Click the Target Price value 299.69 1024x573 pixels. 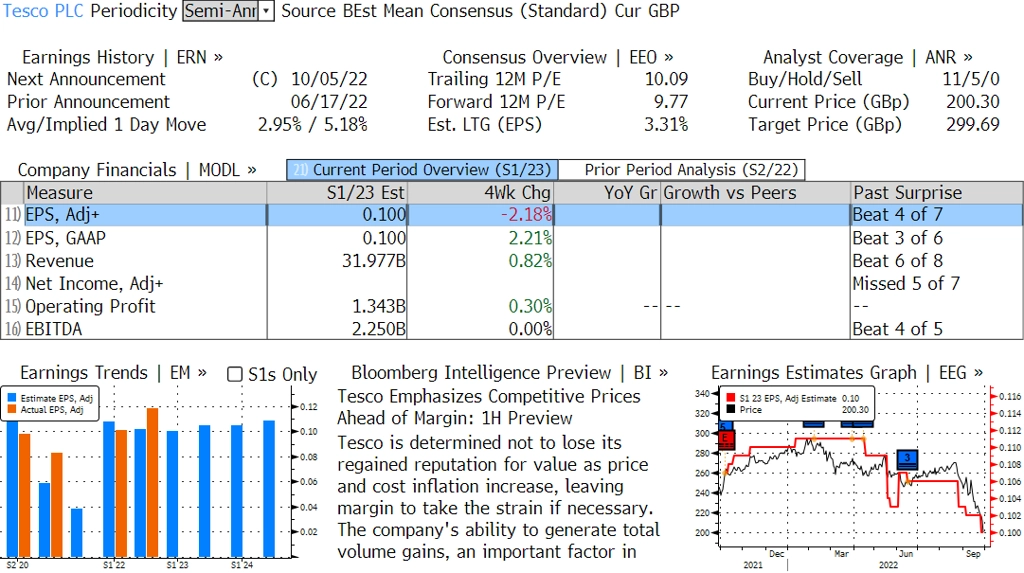[x=972, y=125]
